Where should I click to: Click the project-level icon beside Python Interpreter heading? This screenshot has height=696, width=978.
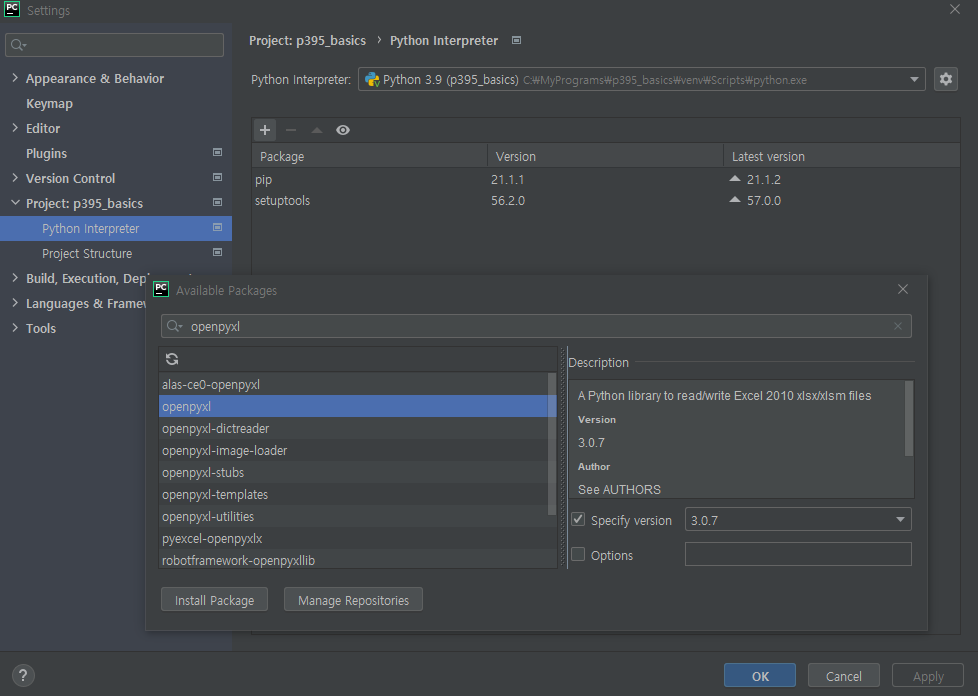[x=516, y=40]
